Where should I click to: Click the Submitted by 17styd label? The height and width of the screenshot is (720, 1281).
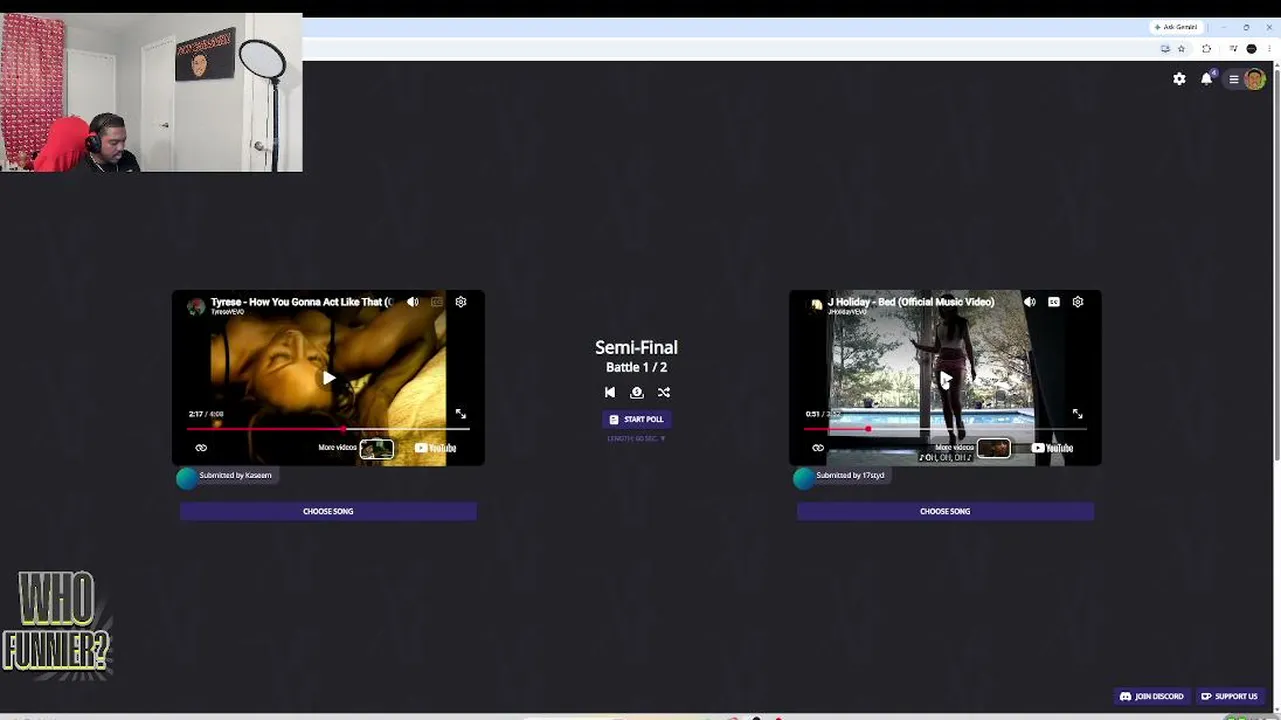[x=850, y=476]
